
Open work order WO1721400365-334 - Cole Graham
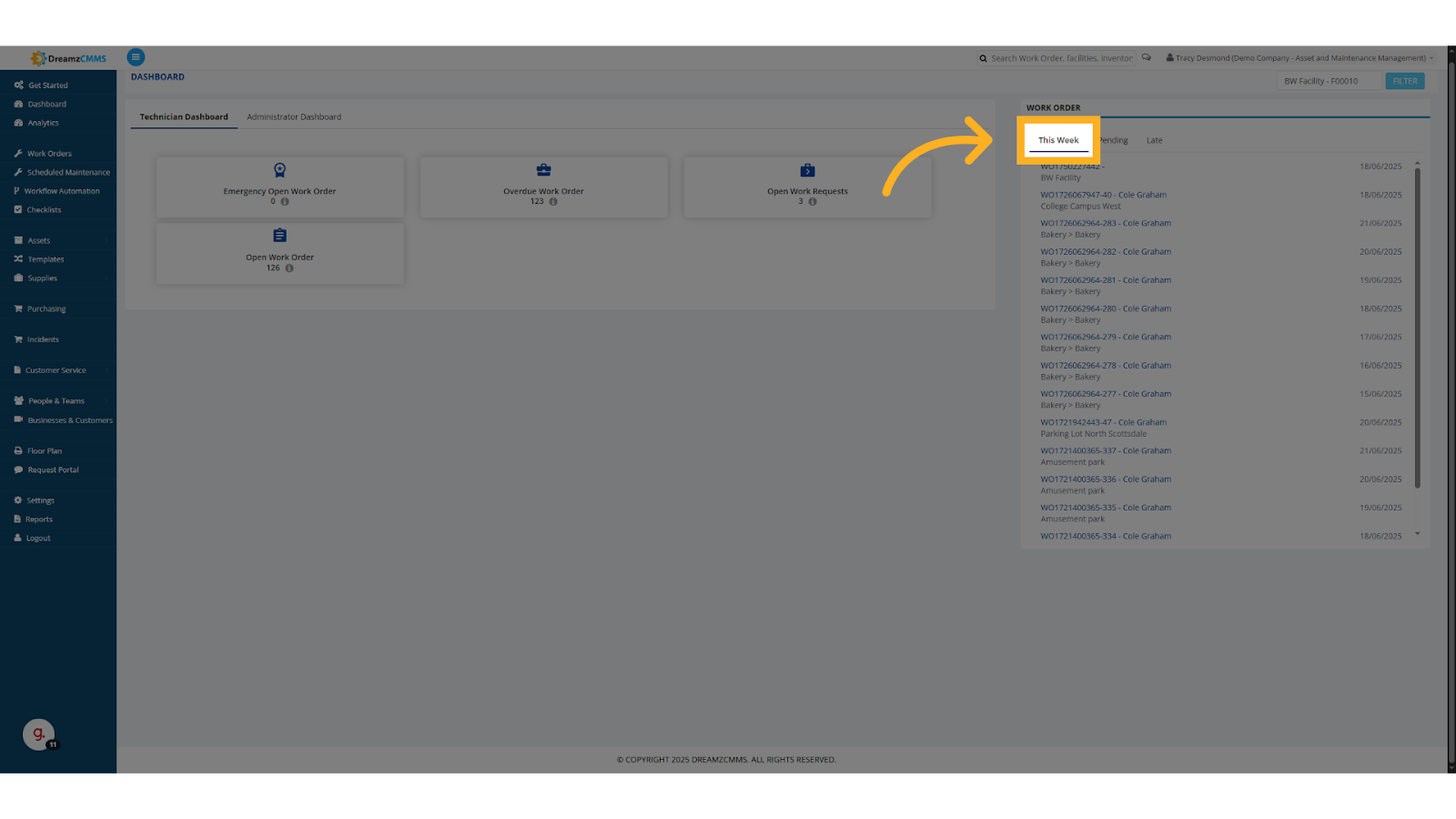[x=1106, y=536]
